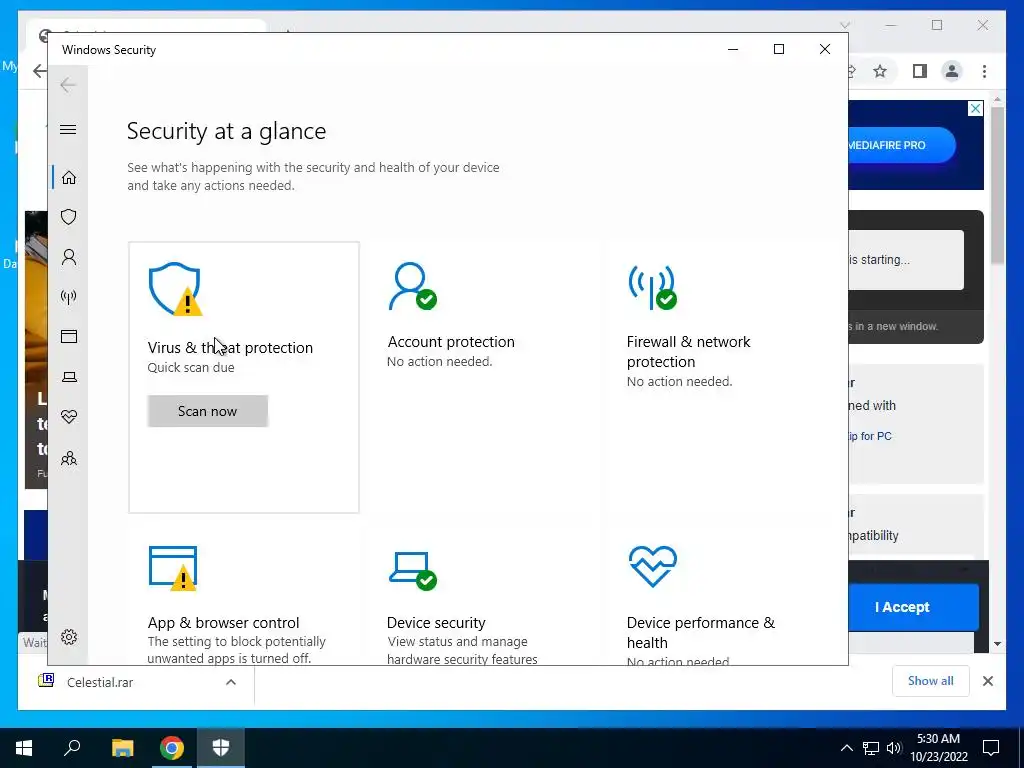Maximize the Windows Security window

[x=778, y=49]
